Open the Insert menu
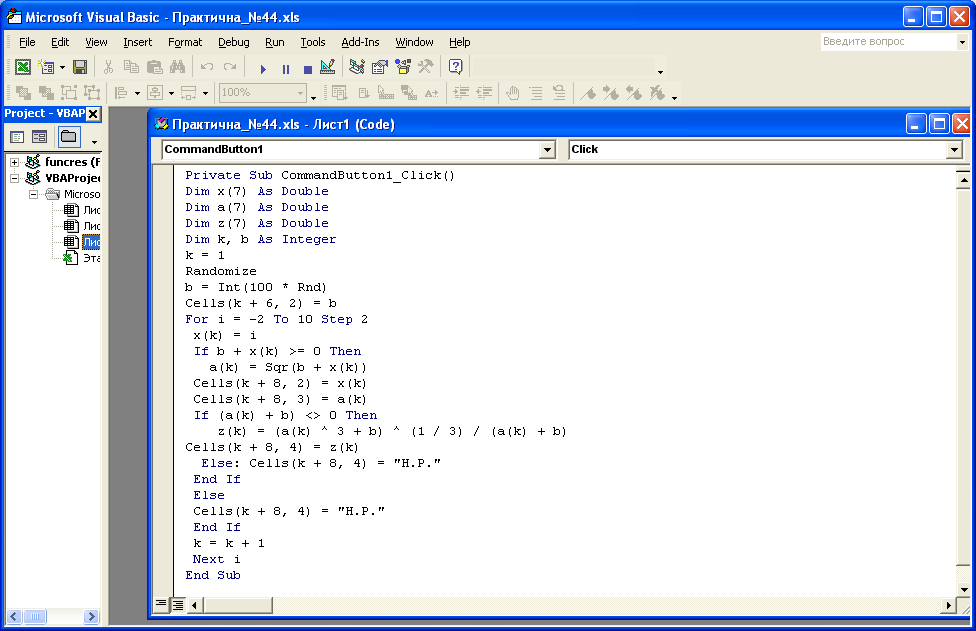 click(x=138, y=42)
